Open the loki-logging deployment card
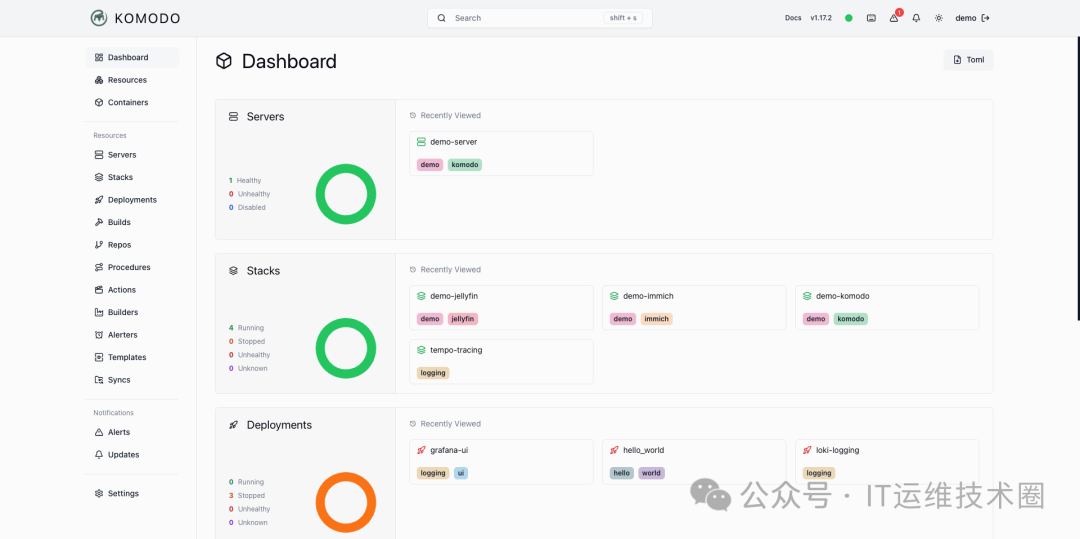The width and height of the screenshot is (1080, 539). pos(887,462)
